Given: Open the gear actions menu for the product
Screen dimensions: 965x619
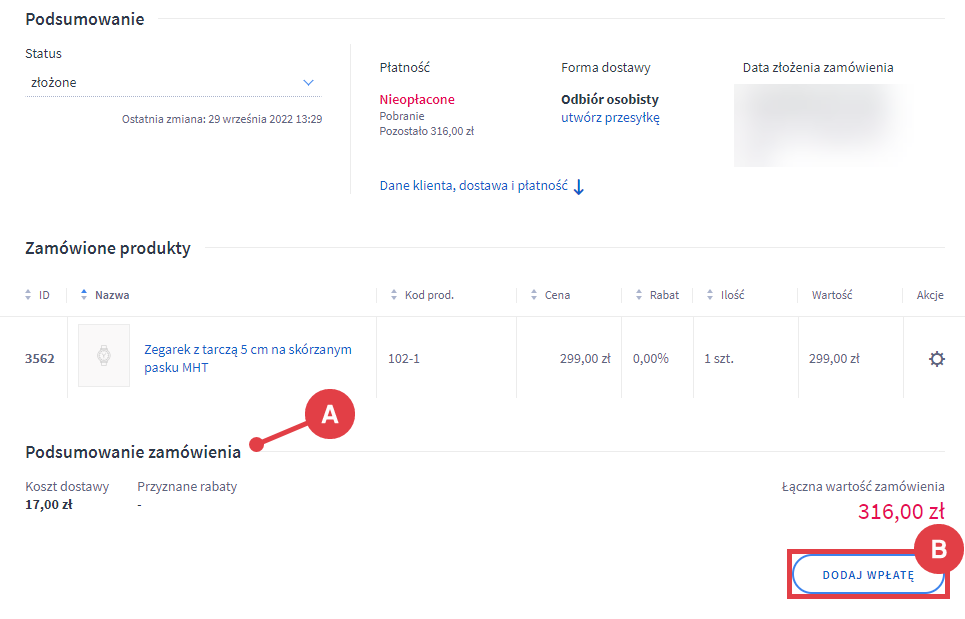Looking at the screenshot, I should [x=936, y=359].
